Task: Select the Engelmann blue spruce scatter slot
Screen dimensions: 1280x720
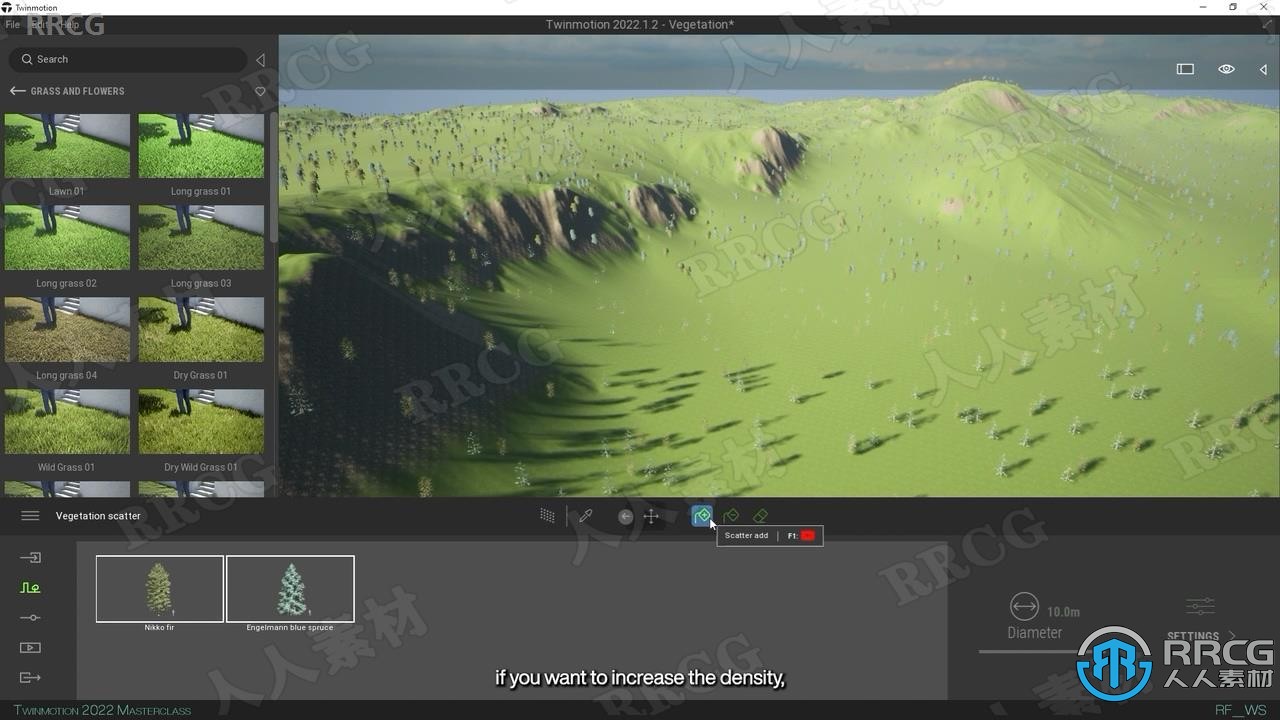Action: [290, 589]
